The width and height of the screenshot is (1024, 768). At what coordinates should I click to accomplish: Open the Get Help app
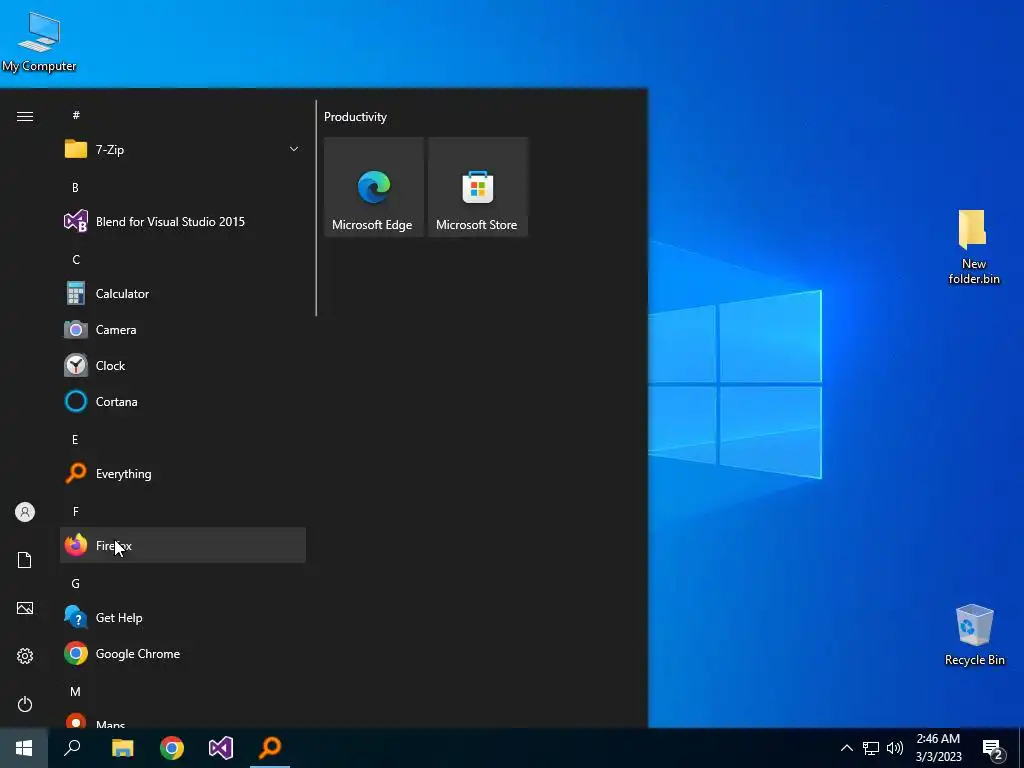[x=183, y=618]
